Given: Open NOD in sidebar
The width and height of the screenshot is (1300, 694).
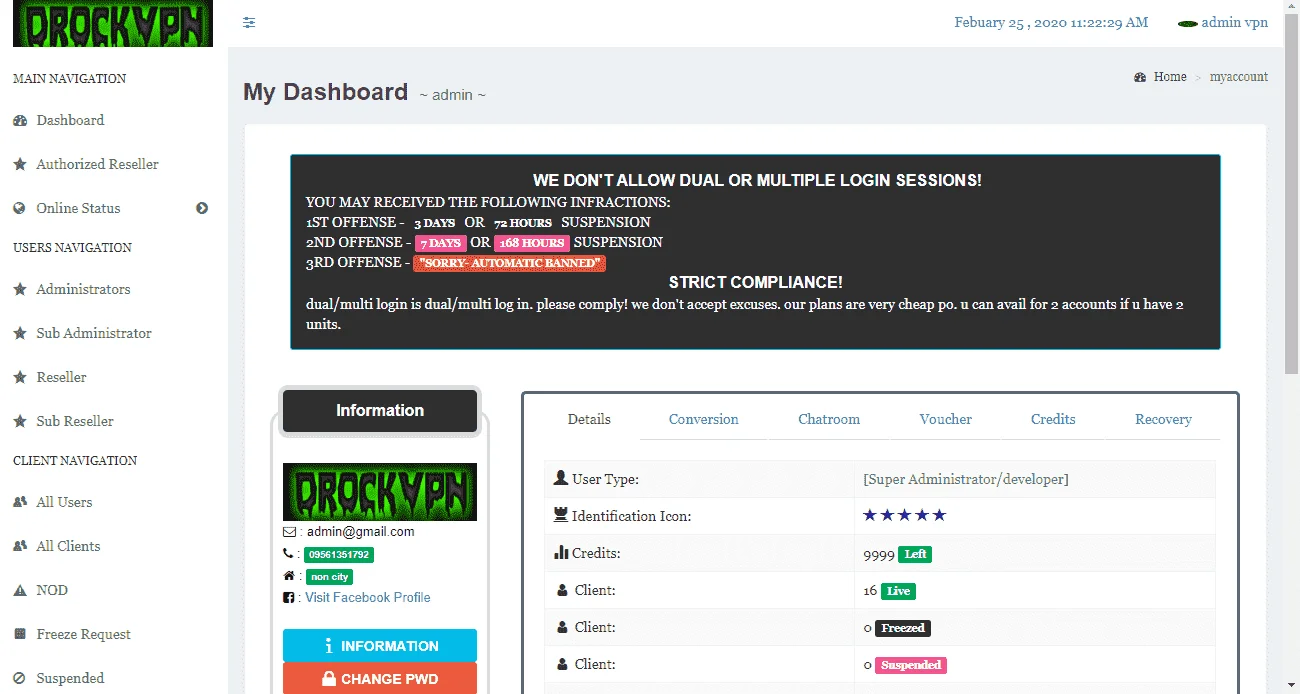Looking at the screenshot, I should [x=52, y=590].
